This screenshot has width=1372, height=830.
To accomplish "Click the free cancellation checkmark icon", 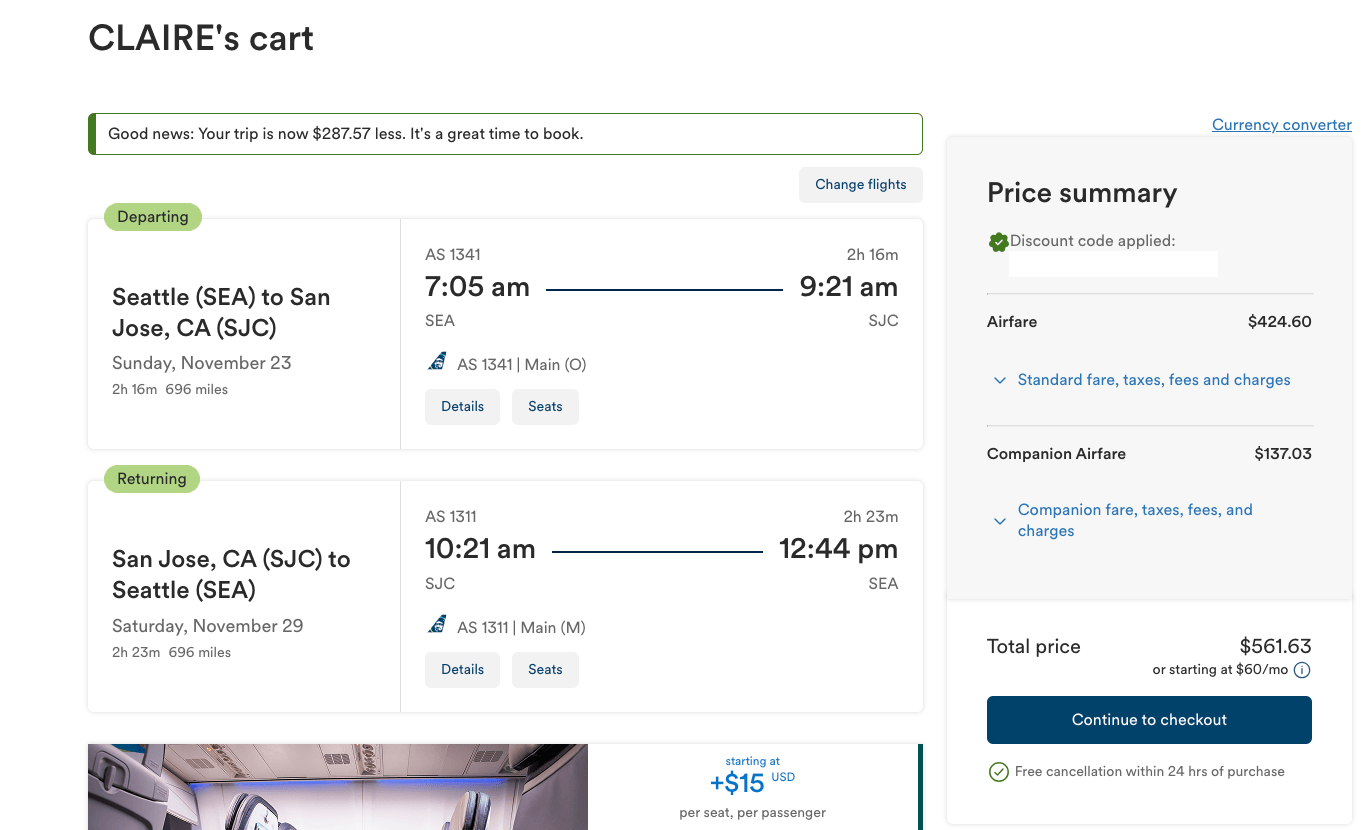I will pyautogui.click(x=998, y=772).
